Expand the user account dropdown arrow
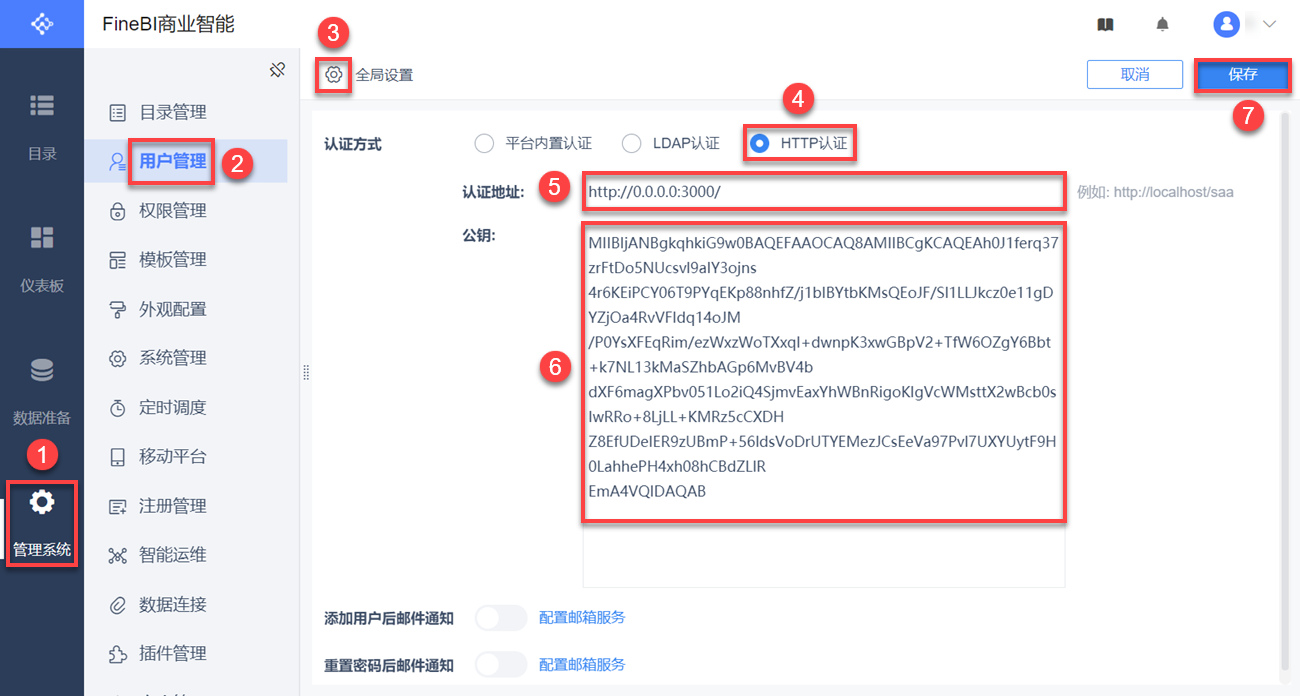 pyautogui.click(x=1270, y=24)
